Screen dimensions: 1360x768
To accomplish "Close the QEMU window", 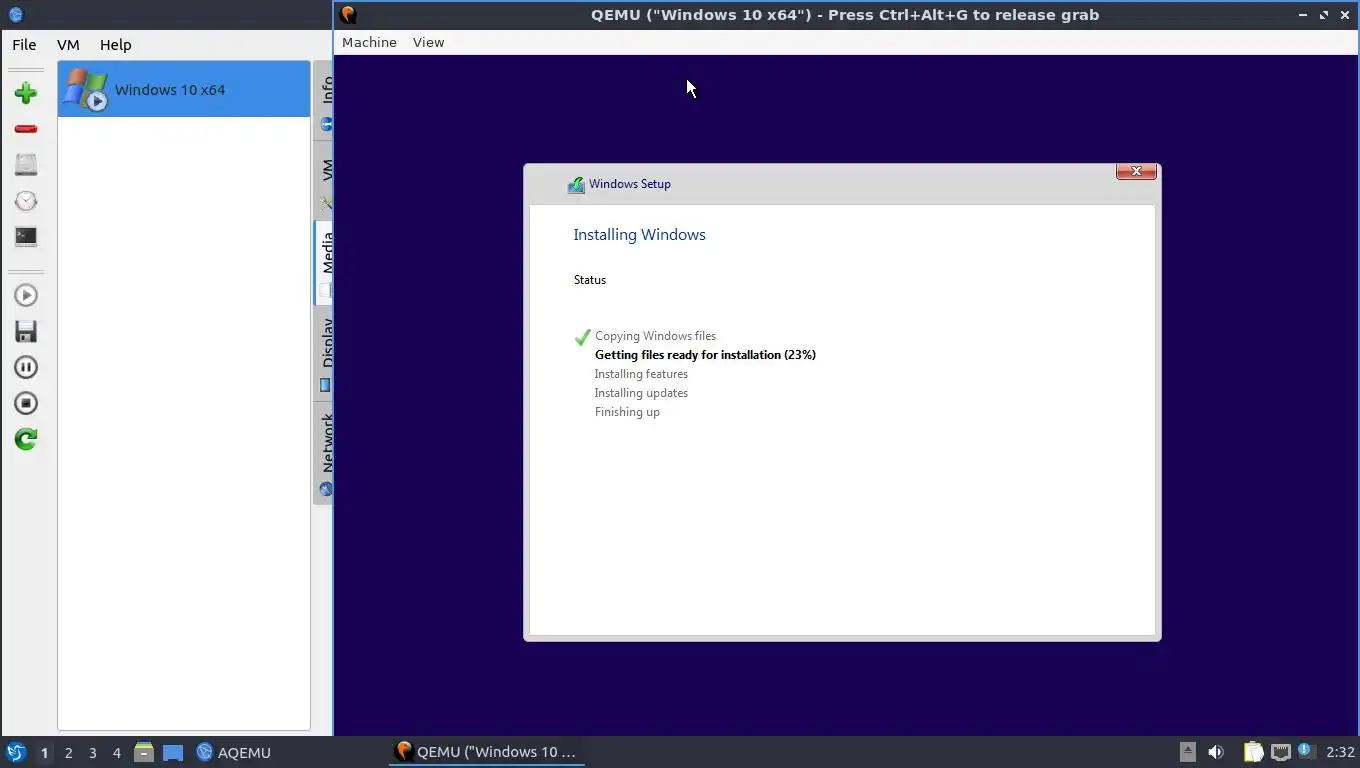I will point(1346,15).
